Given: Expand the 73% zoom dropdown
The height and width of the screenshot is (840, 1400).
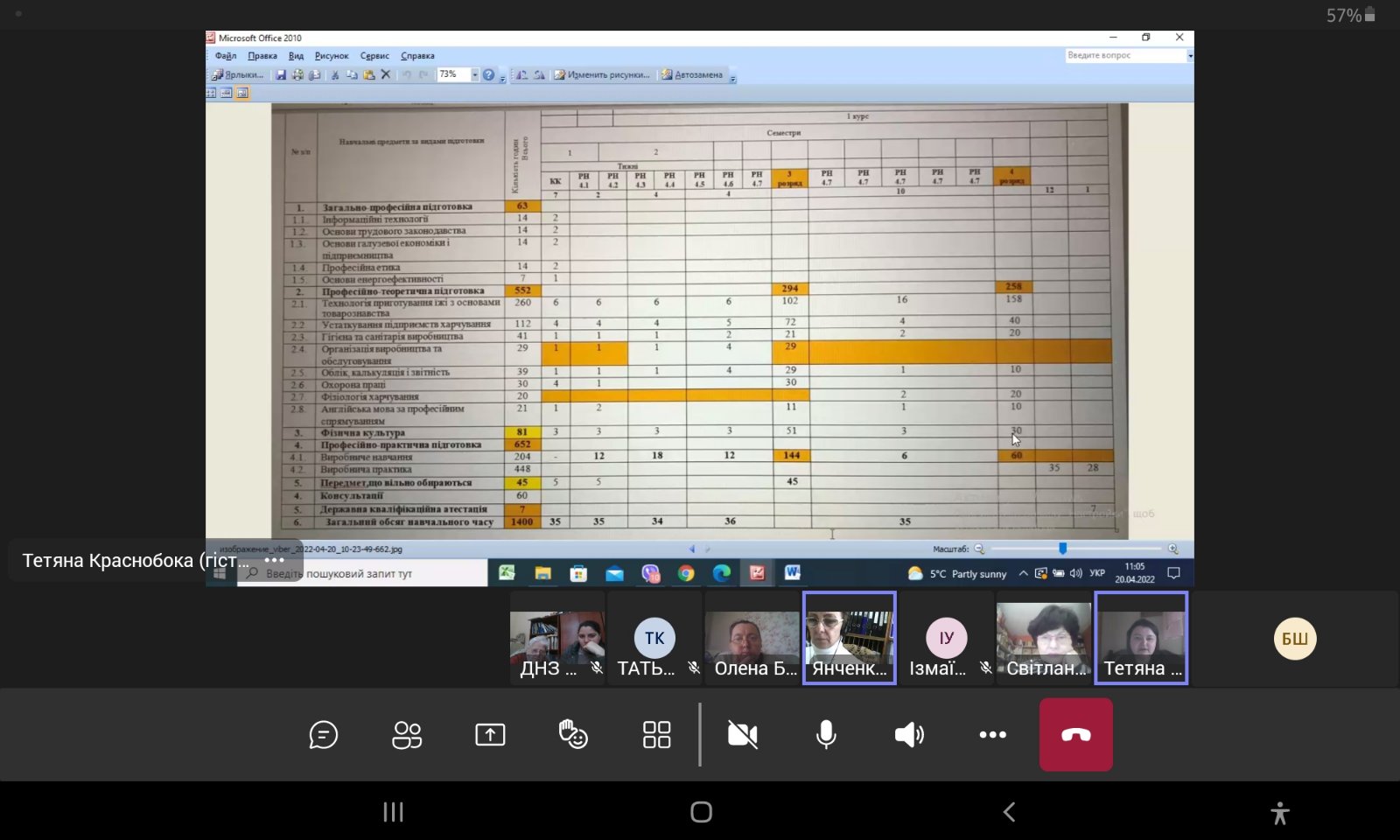Looking at the screenshot, I should [475, 75].
